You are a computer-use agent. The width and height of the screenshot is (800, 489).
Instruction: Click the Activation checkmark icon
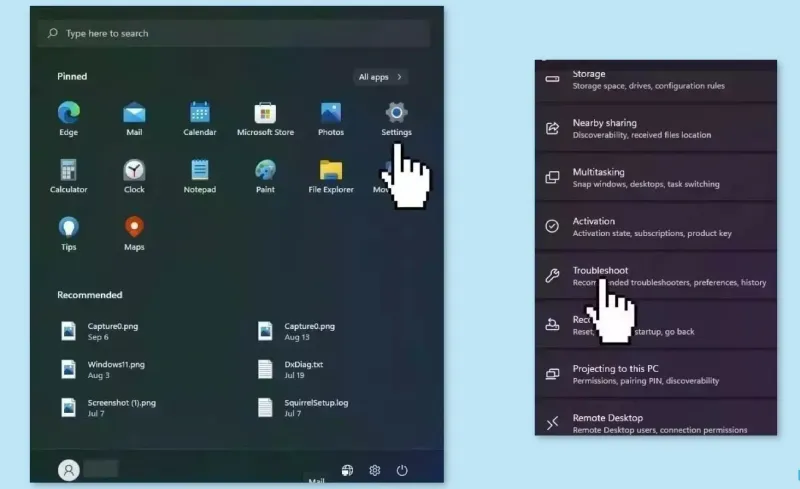(x=552, y=226)
